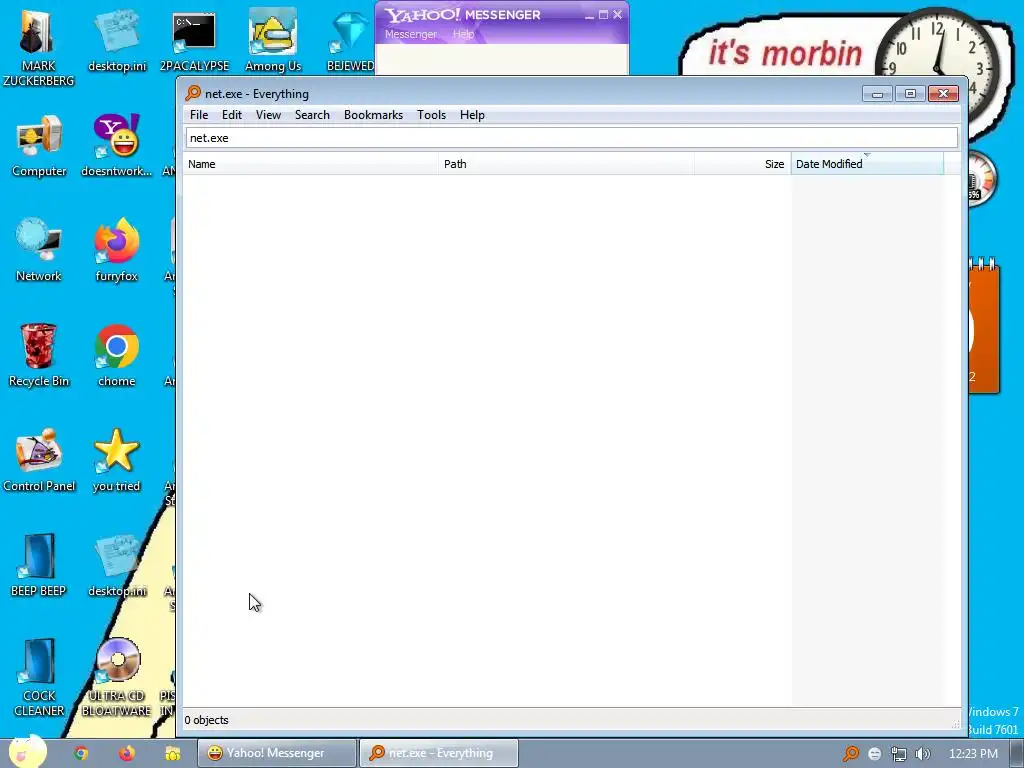The height and width of the screenshot is (768, 1024).
Task: Select the furryfox Firefox desktop icon
Action: (116, 249)
